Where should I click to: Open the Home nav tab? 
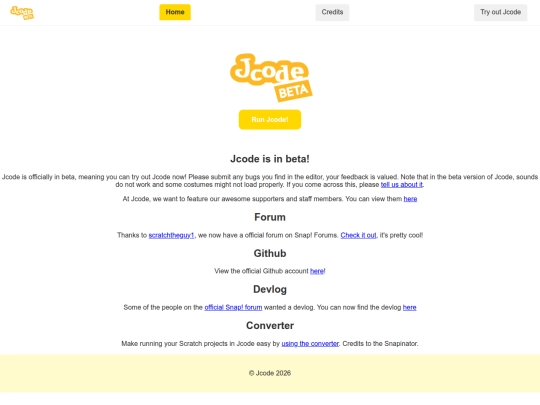(175, 12)
